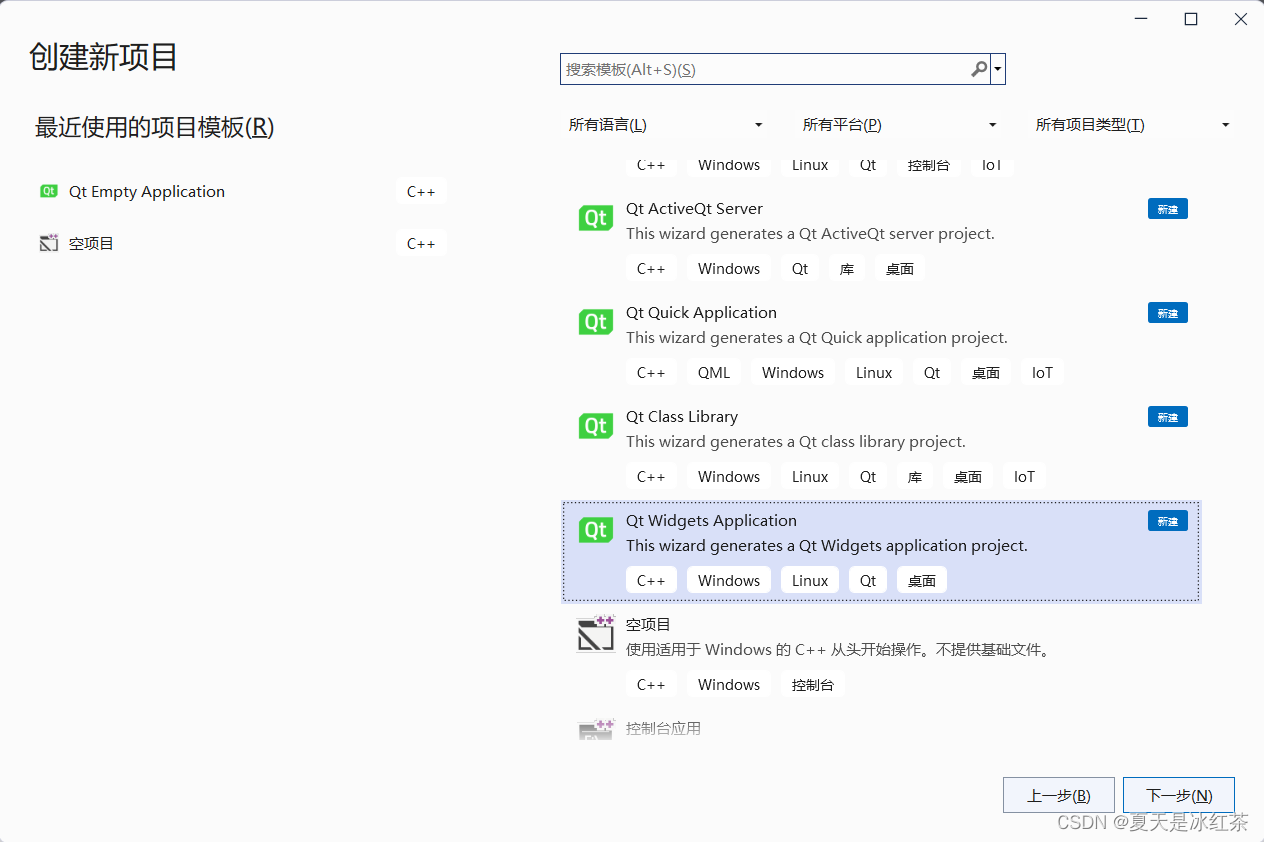Viewport: 1264px width, 842px height.
Task: Click Qt Widgets application project description text
Action: point(827,545)
